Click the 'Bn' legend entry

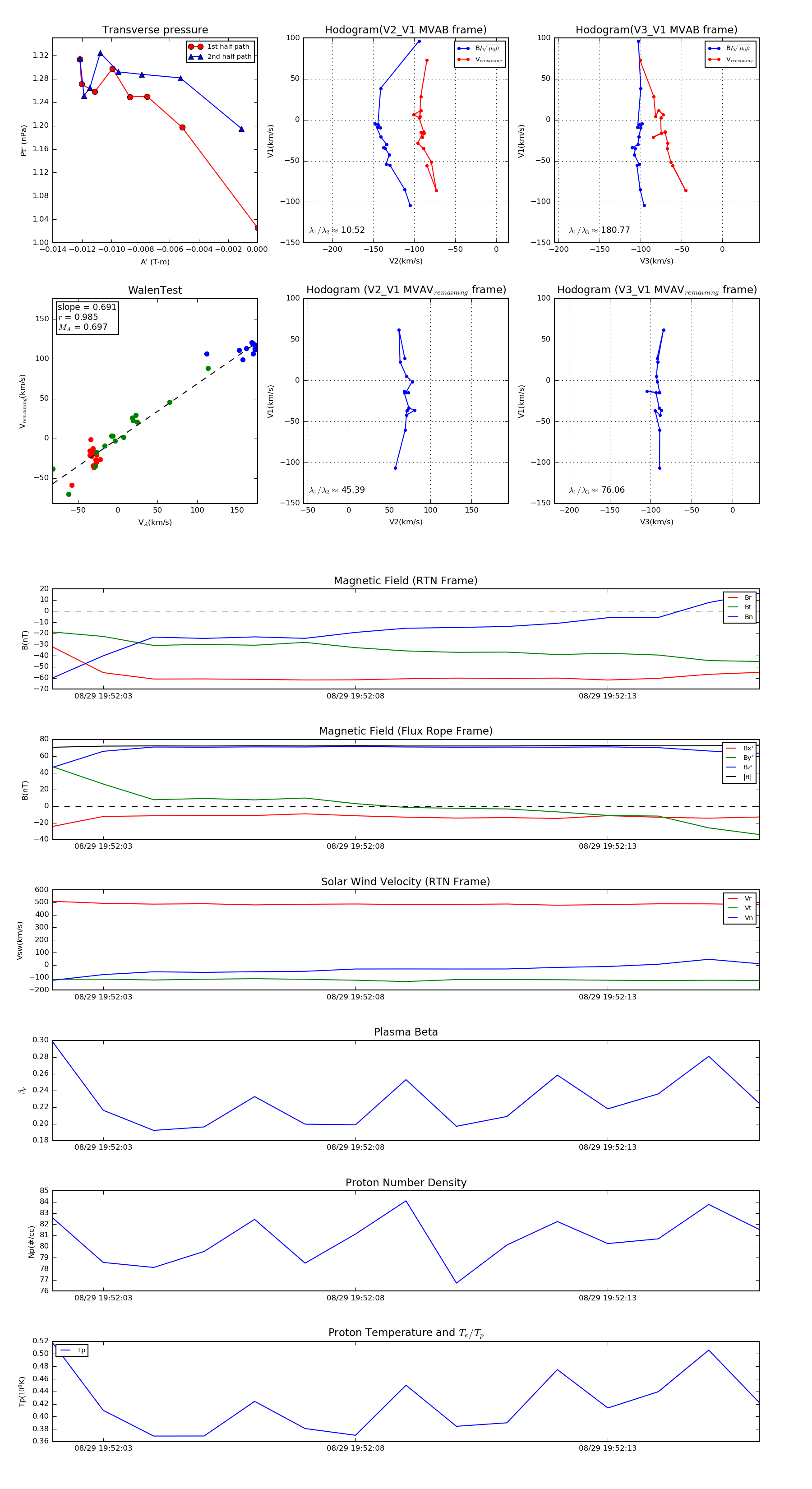740,617
